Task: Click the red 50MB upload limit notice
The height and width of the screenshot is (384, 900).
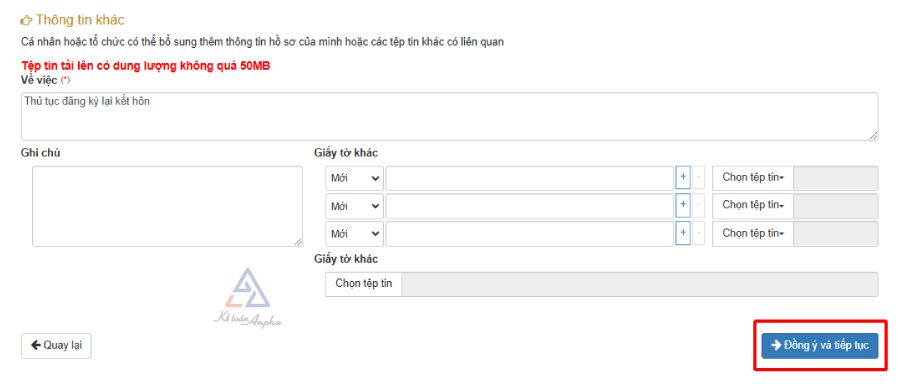Action: (146, 65)
